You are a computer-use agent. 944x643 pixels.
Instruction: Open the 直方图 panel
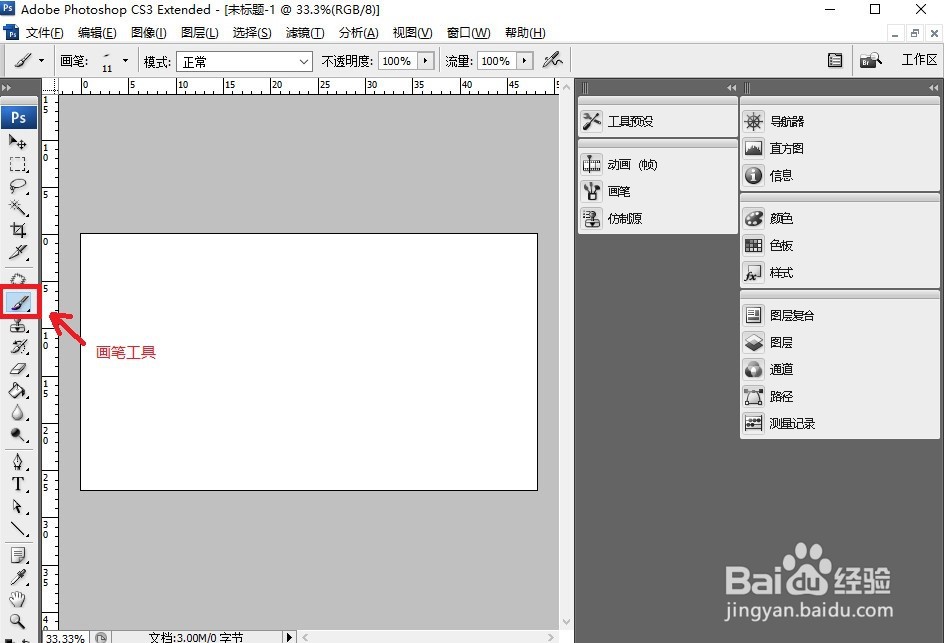coord(839,148)
